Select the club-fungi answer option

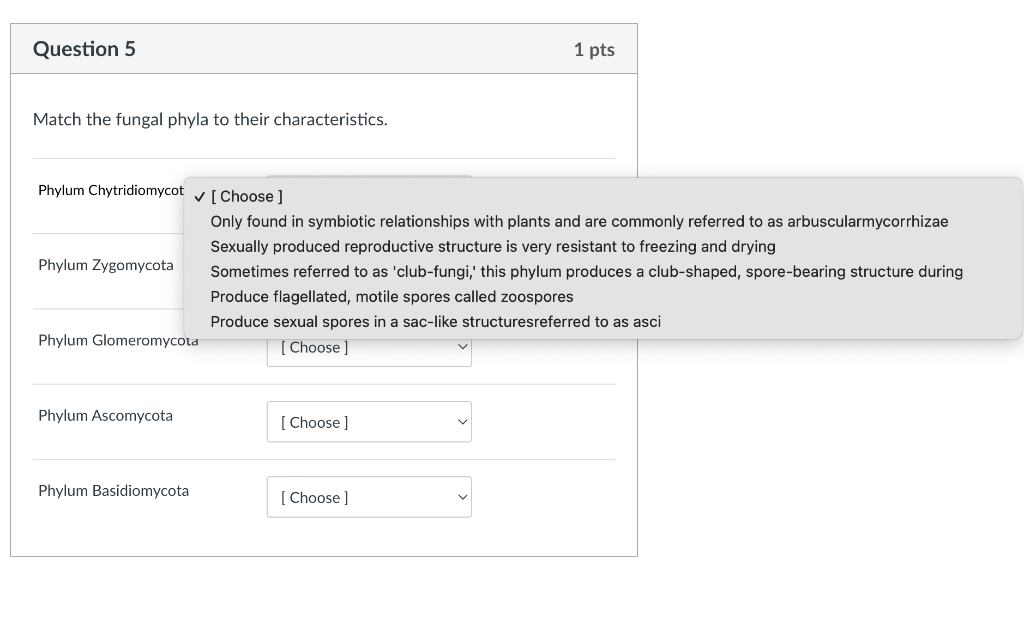[586, 271]
